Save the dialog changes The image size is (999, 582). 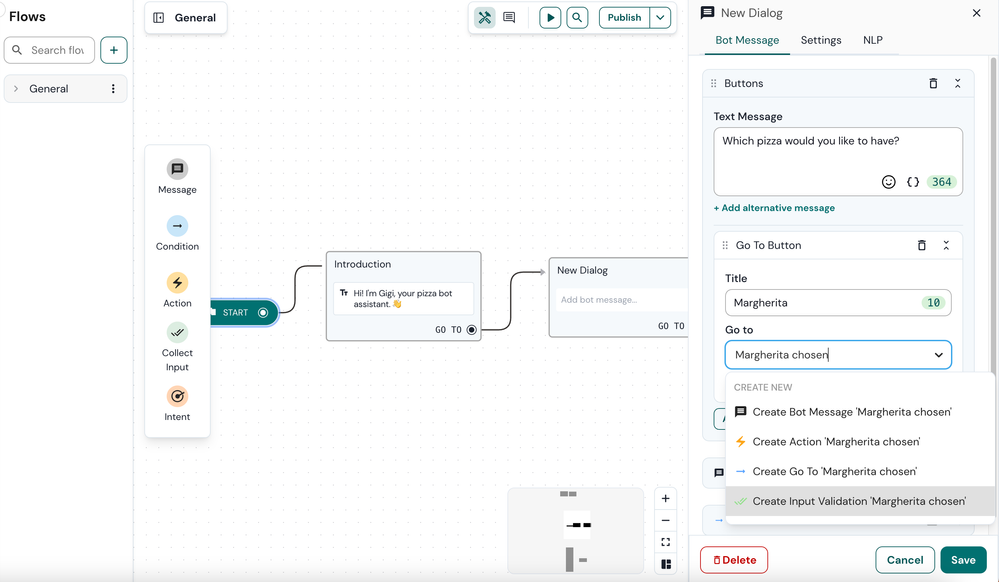click(x=963, y=560)
